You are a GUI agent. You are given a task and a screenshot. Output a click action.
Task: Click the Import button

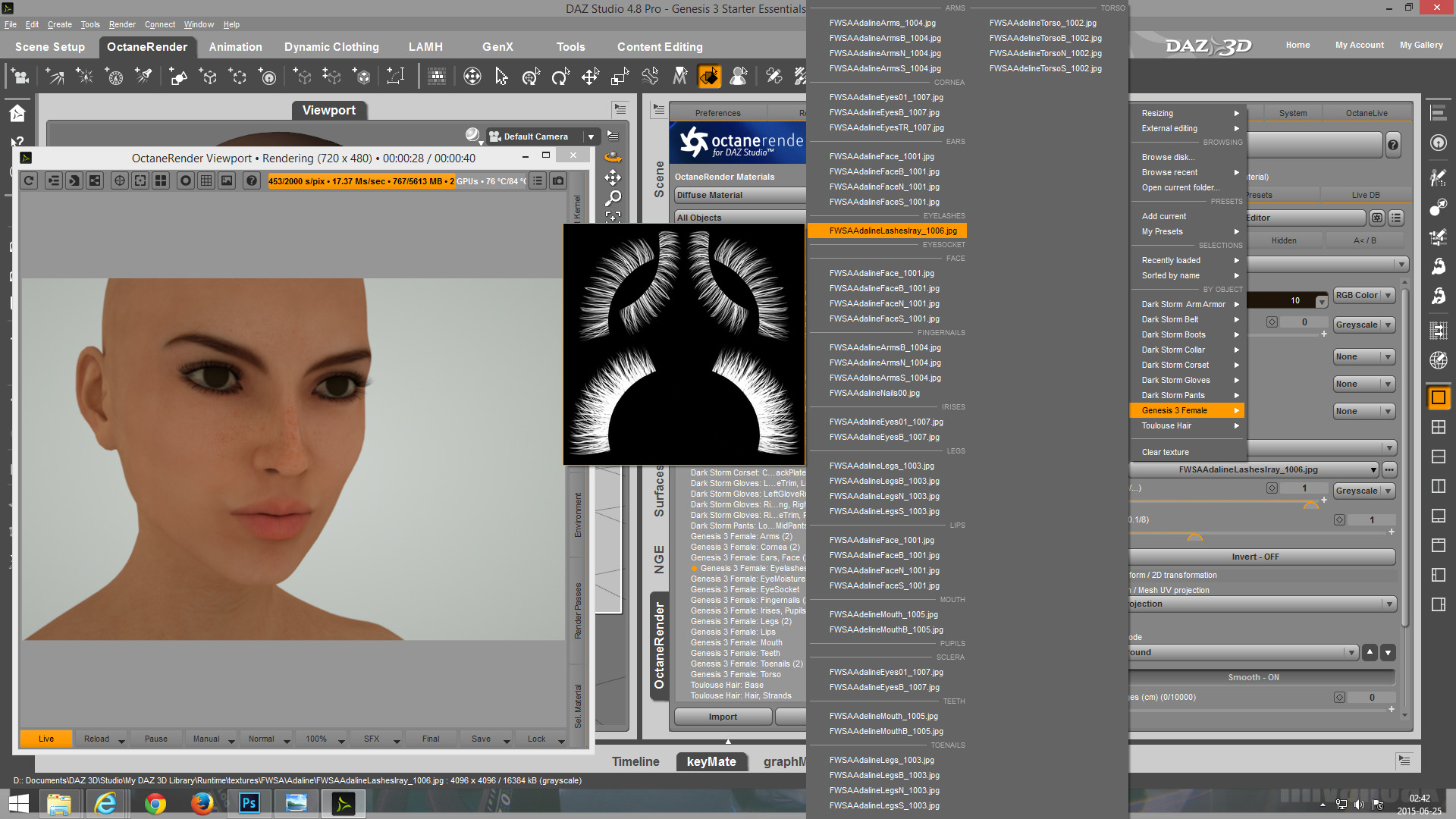point(723,717)
